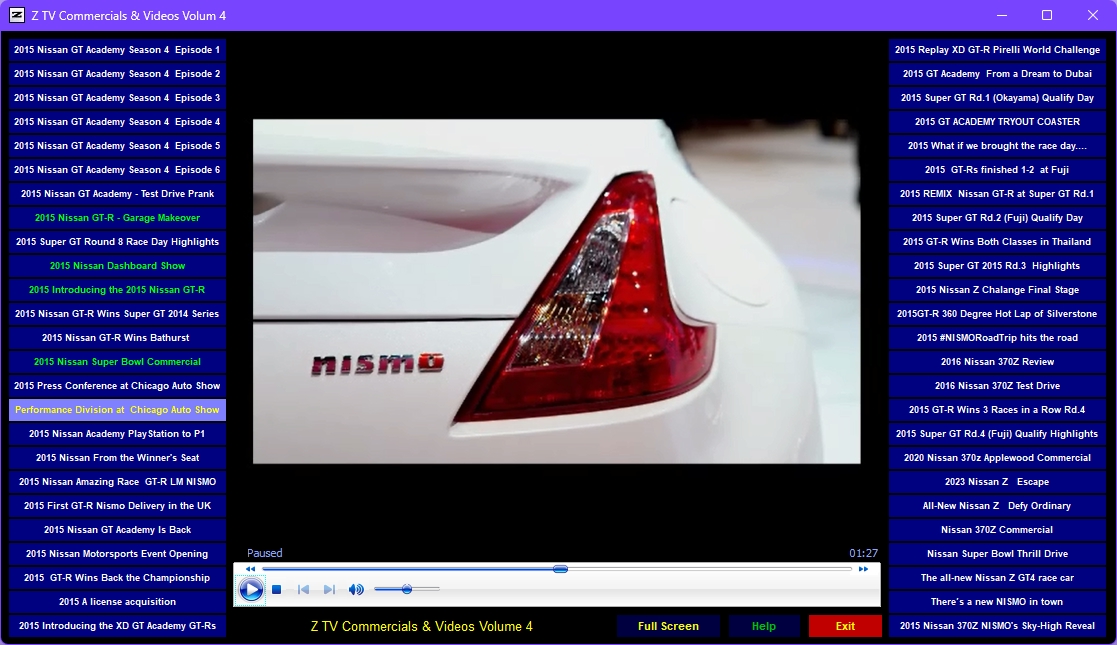Image resolution: width=1117 pixels, height=645 pixels.
Task: Open the Help button
Action: [764, 626]
